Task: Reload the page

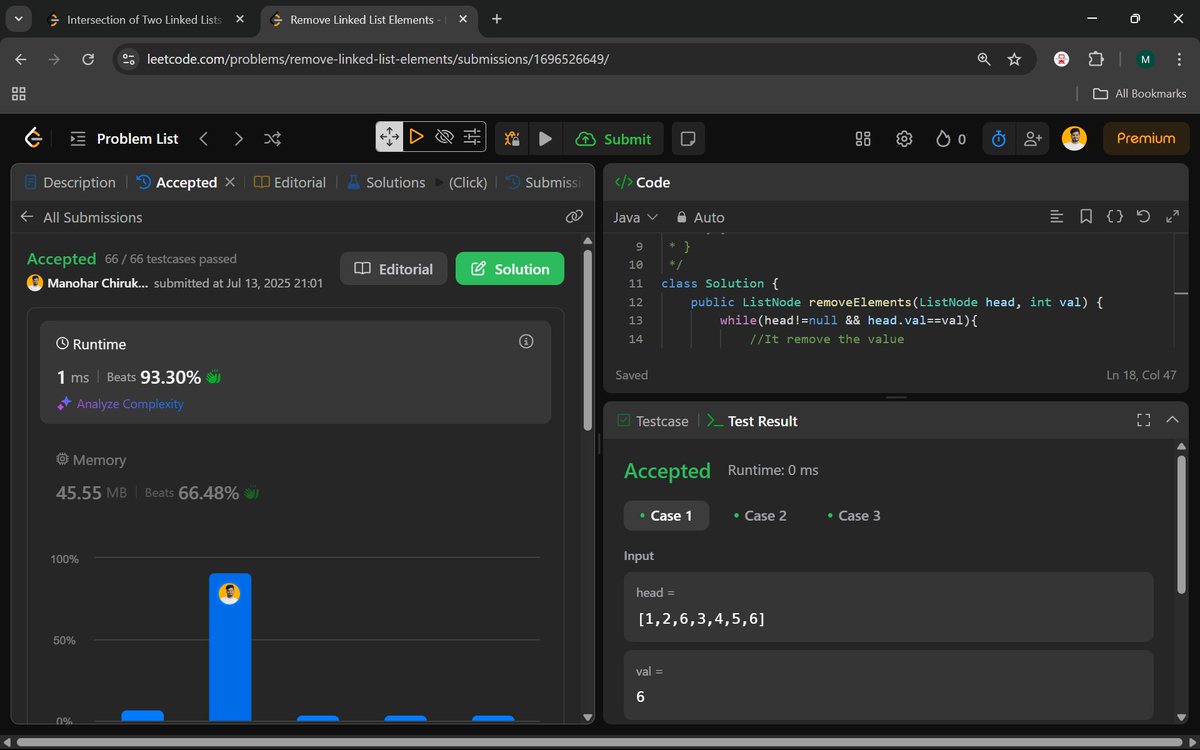Action: pos(88,59)
